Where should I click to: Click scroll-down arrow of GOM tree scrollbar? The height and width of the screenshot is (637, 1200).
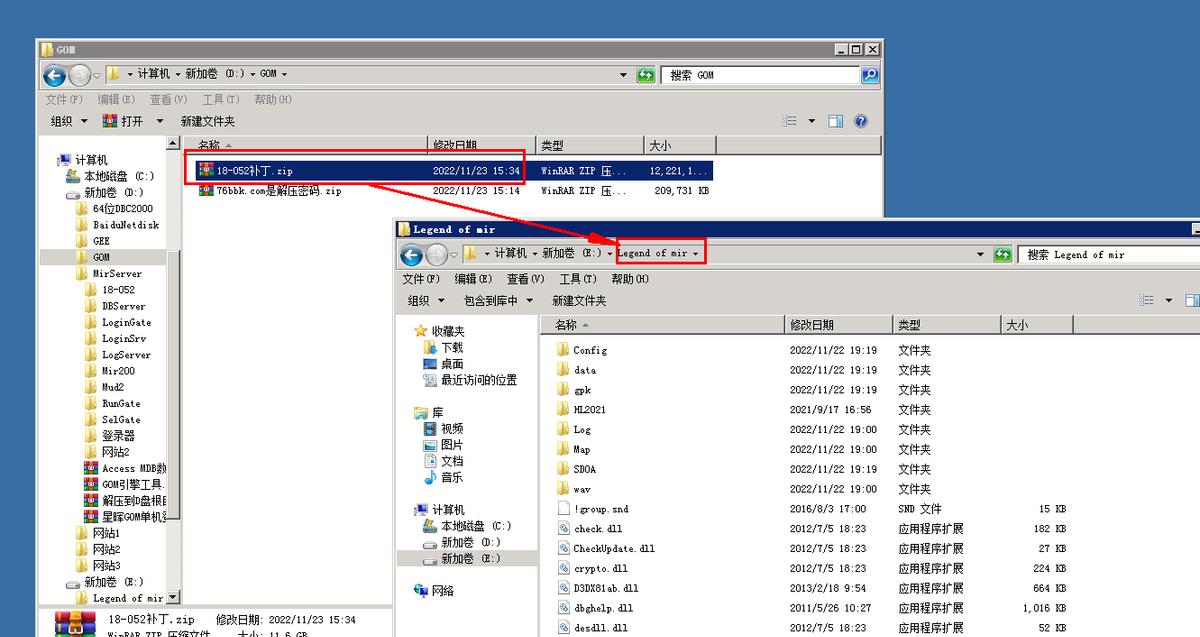click(x=172, y=597)
